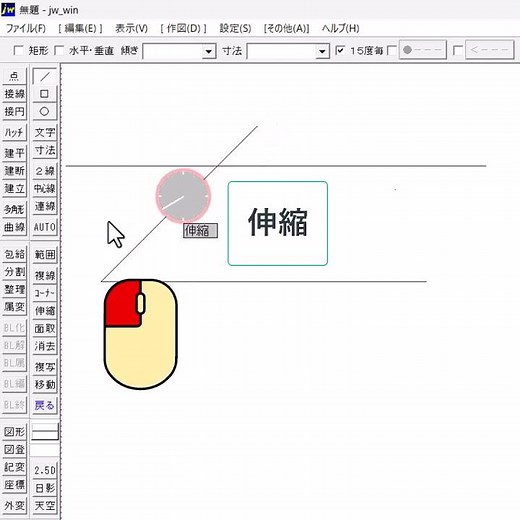Activate the AUTO mode button

tap(45, 227)
